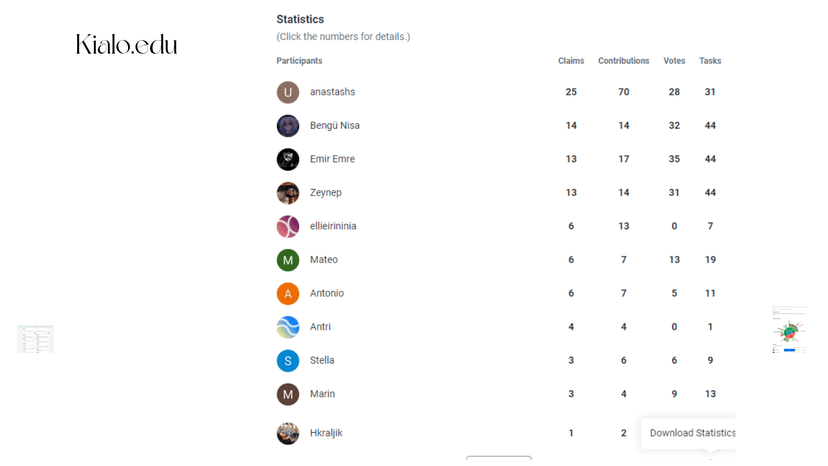The height and width of the screenshot is (466, 828).
Task: Select the left slide thumbnail
Action: coord(36,339)
